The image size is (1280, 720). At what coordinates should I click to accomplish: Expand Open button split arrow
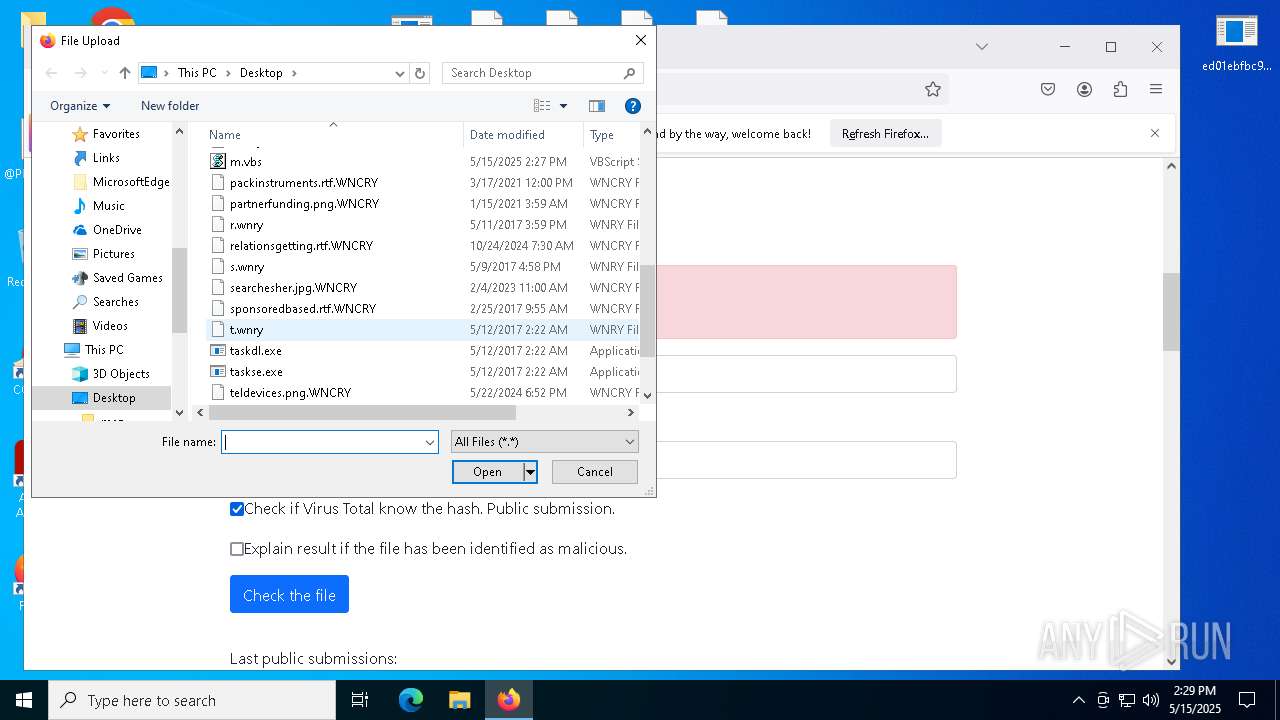point(531,472)
